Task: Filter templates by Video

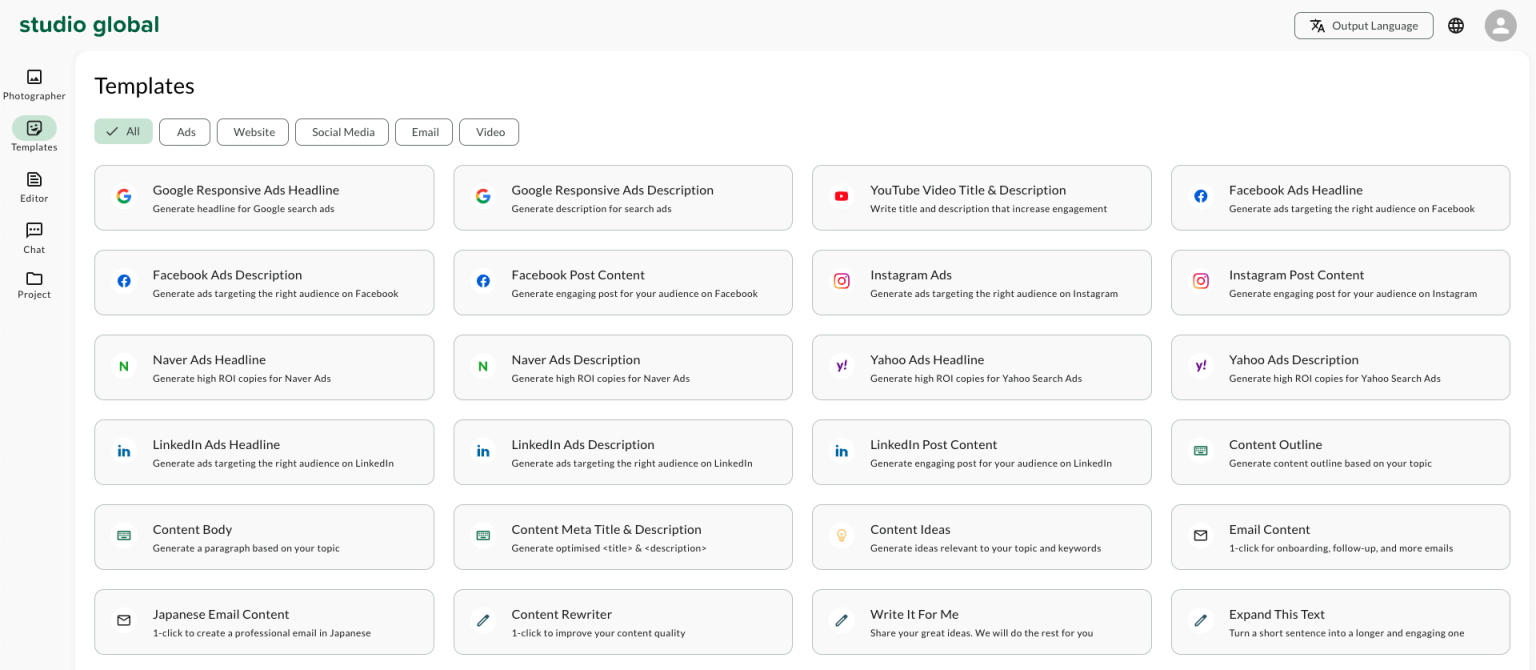Action: pyautogui.click(x=489, y=132)
